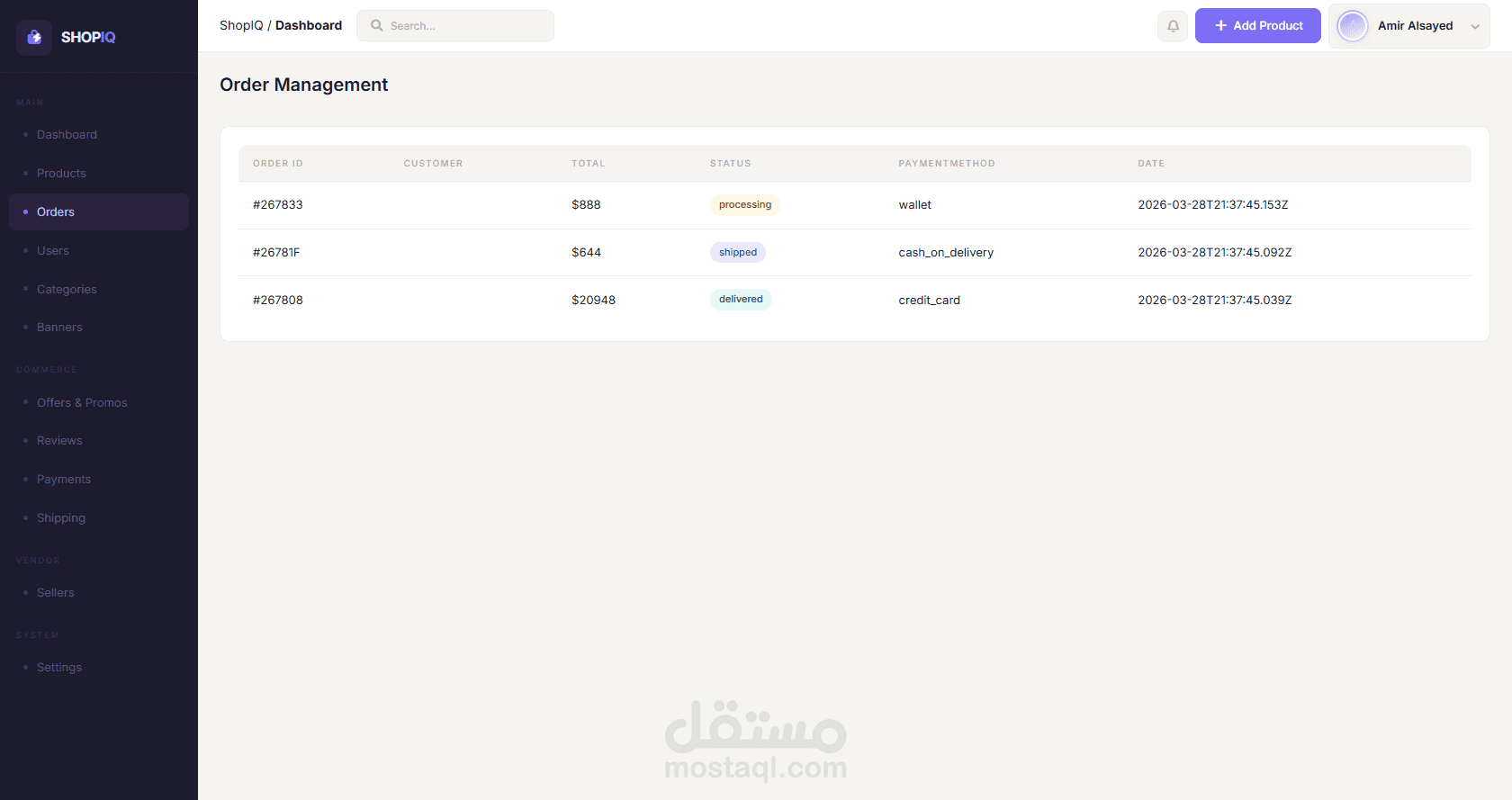Click date 2026-03-28T21:37:45.092Z
1512x800 pixels.
[x=1215, y=253]
